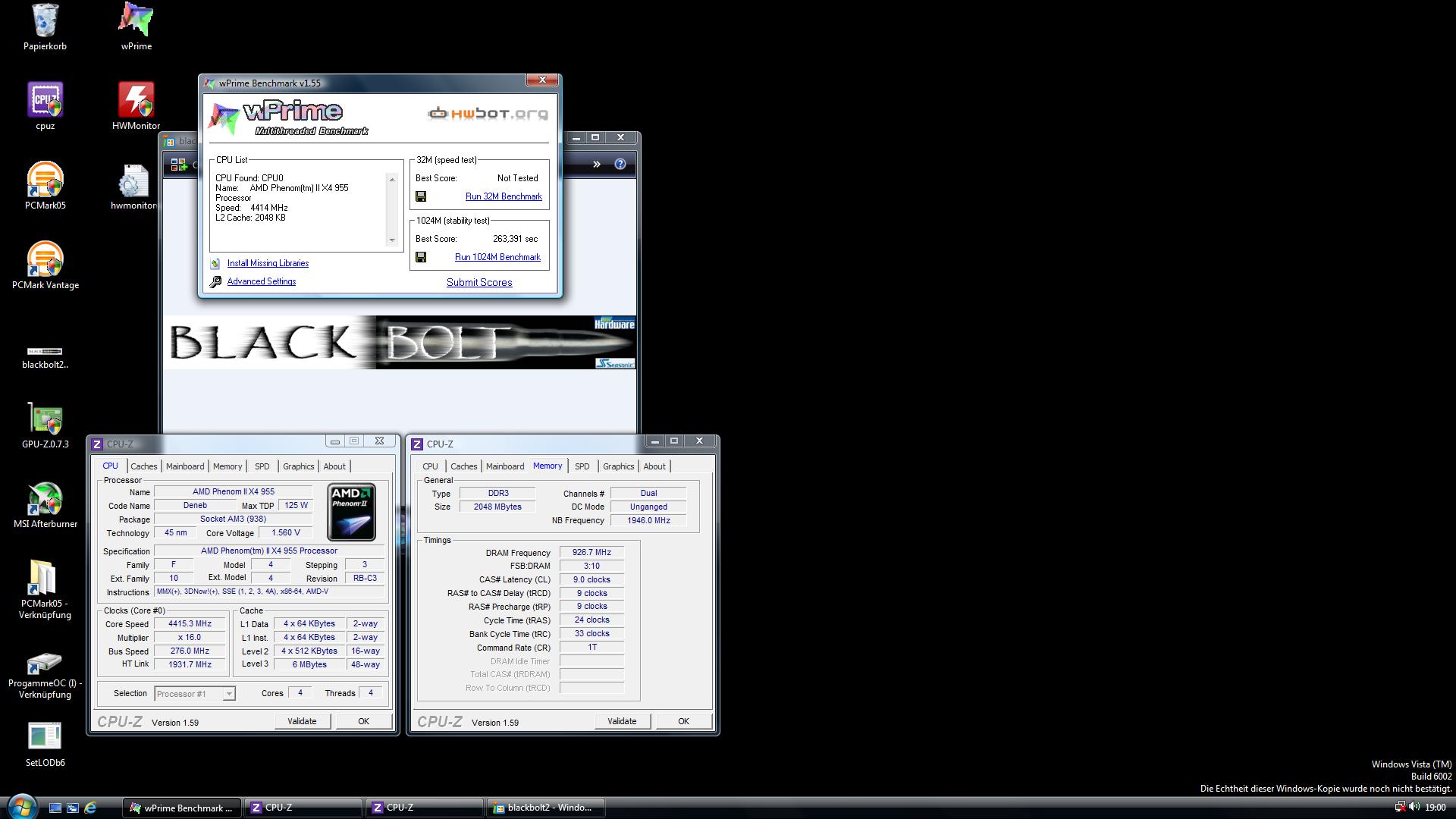The height and width of the screenshot is (819, 1456).
Task: Click Validate in left CPU-Z window
Action: pyautogui.click(x=302, y=721)
